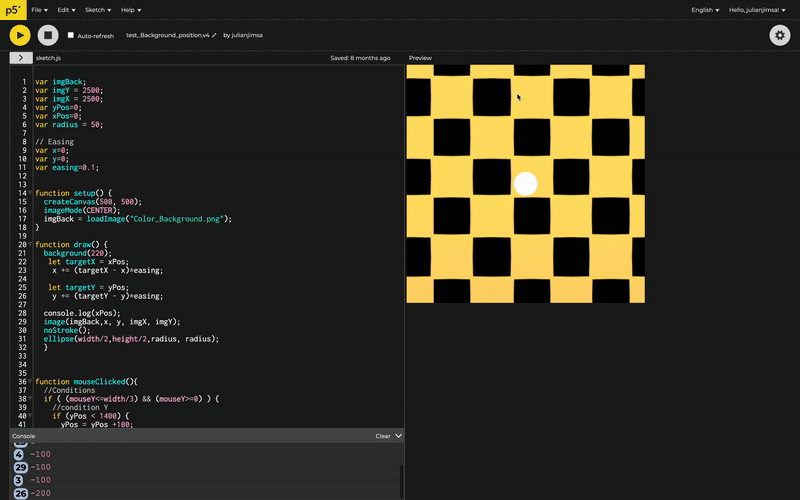Fold the mouseClicked function at line 36
Image resolution: width=800 pixels, height=500 pixels.
[30, 381]
